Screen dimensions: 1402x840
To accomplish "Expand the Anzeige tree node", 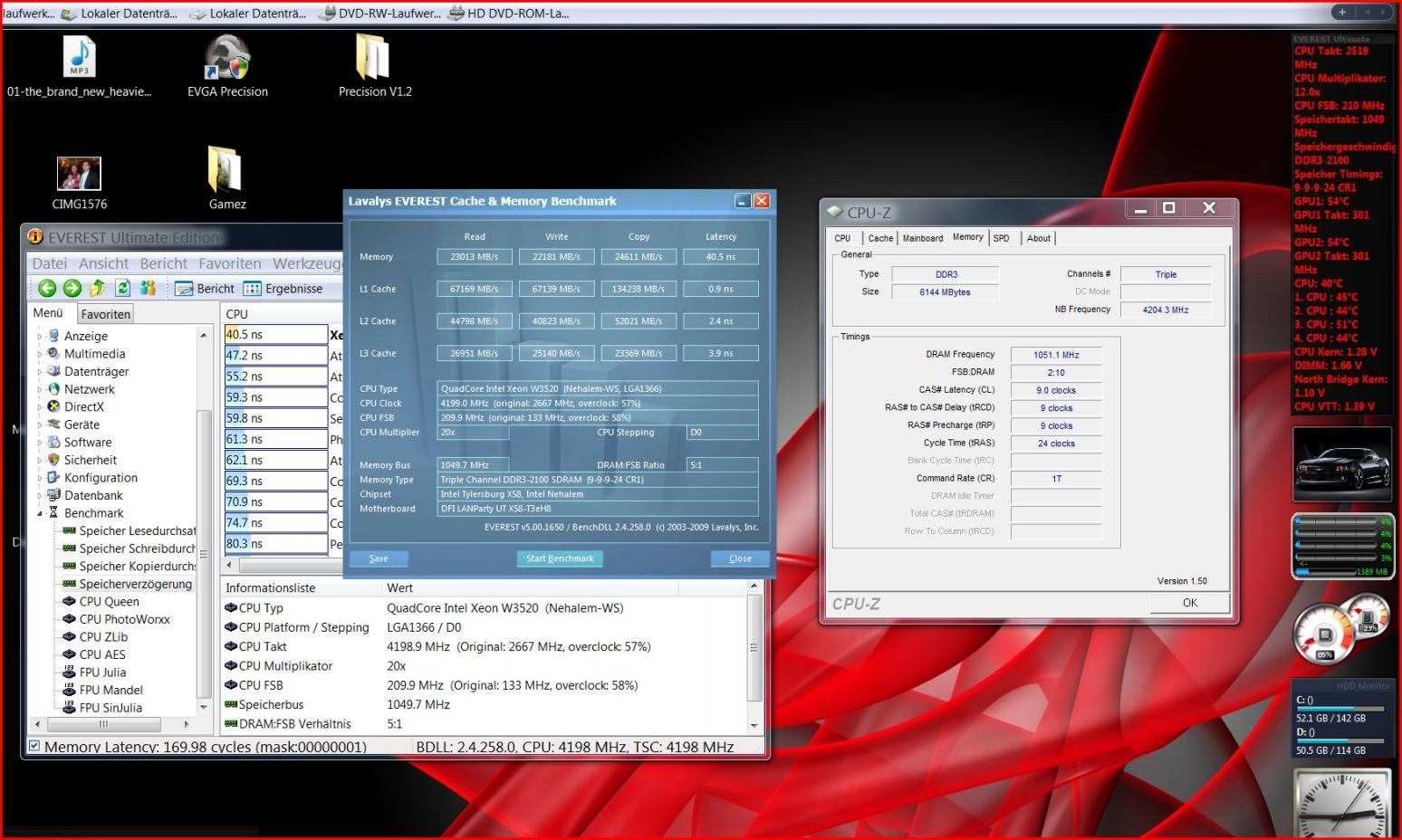I will point(39,336).
